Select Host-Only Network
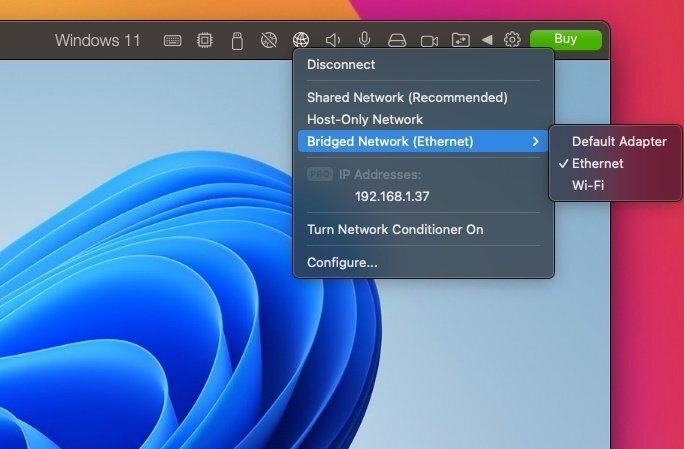This screenshot has width=684, height=449. pos(422,119)
